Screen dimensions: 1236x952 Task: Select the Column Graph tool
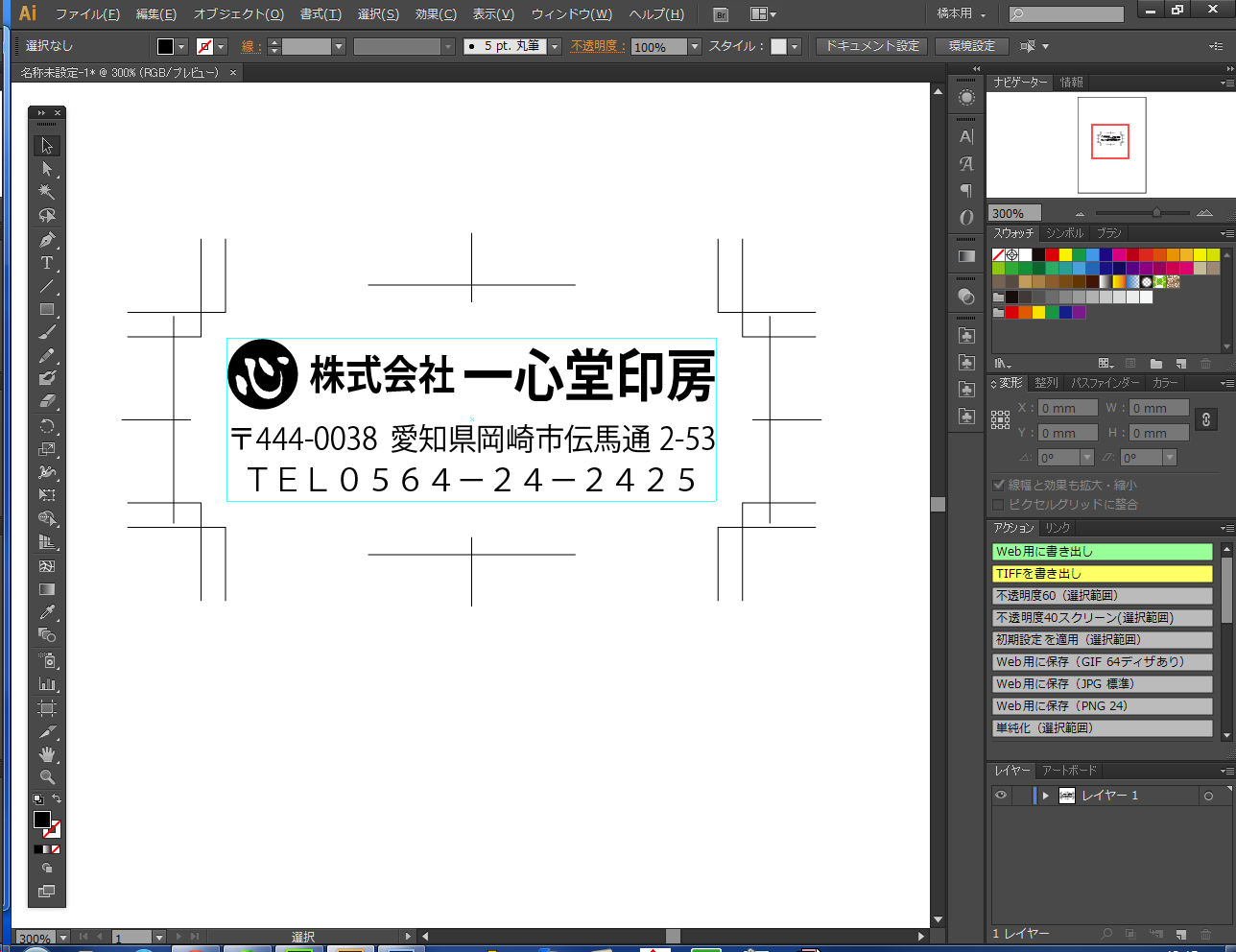(46, 684)
